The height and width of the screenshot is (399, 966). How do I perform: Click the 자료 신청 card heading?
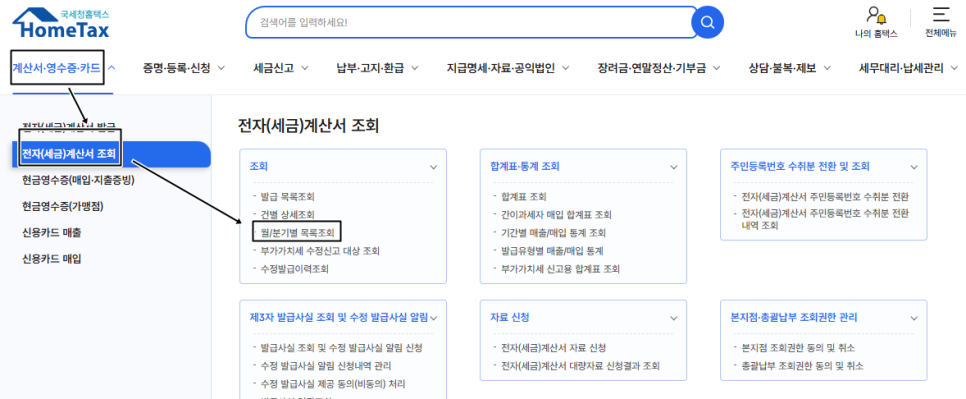click(x=509, y=318)
